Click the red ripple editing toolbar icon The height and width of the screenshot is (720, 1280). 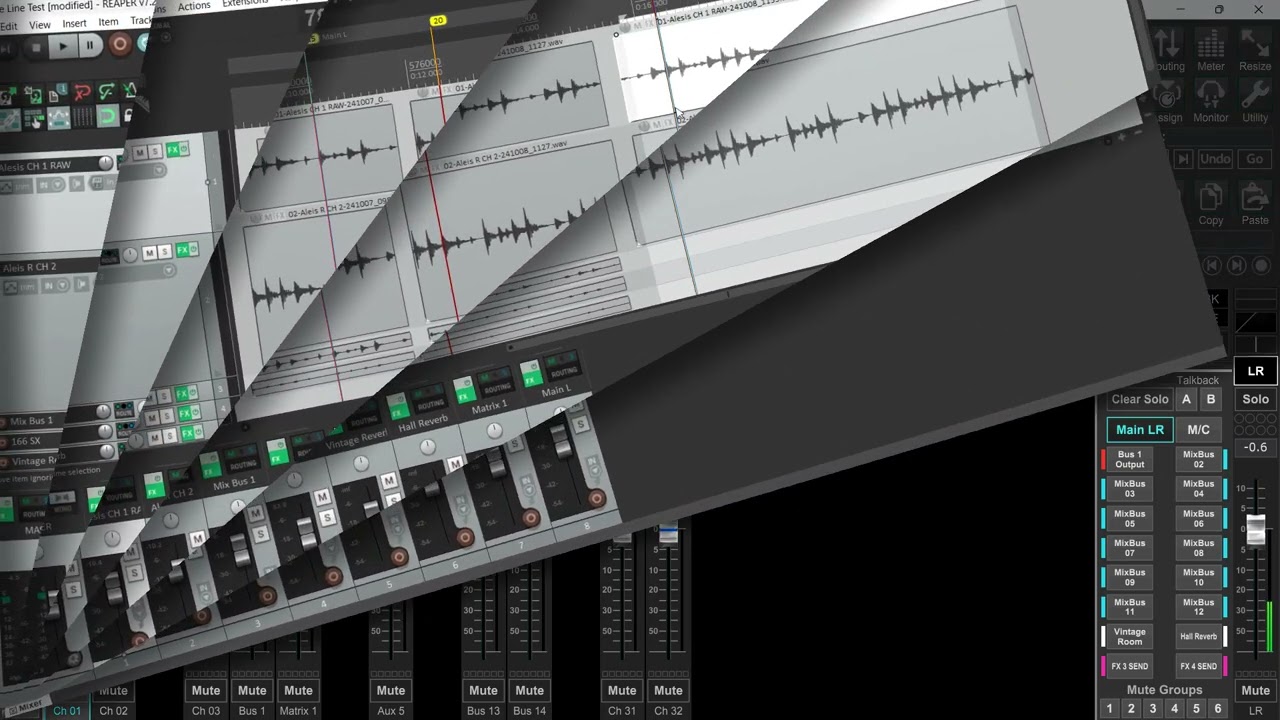(81, 93)
